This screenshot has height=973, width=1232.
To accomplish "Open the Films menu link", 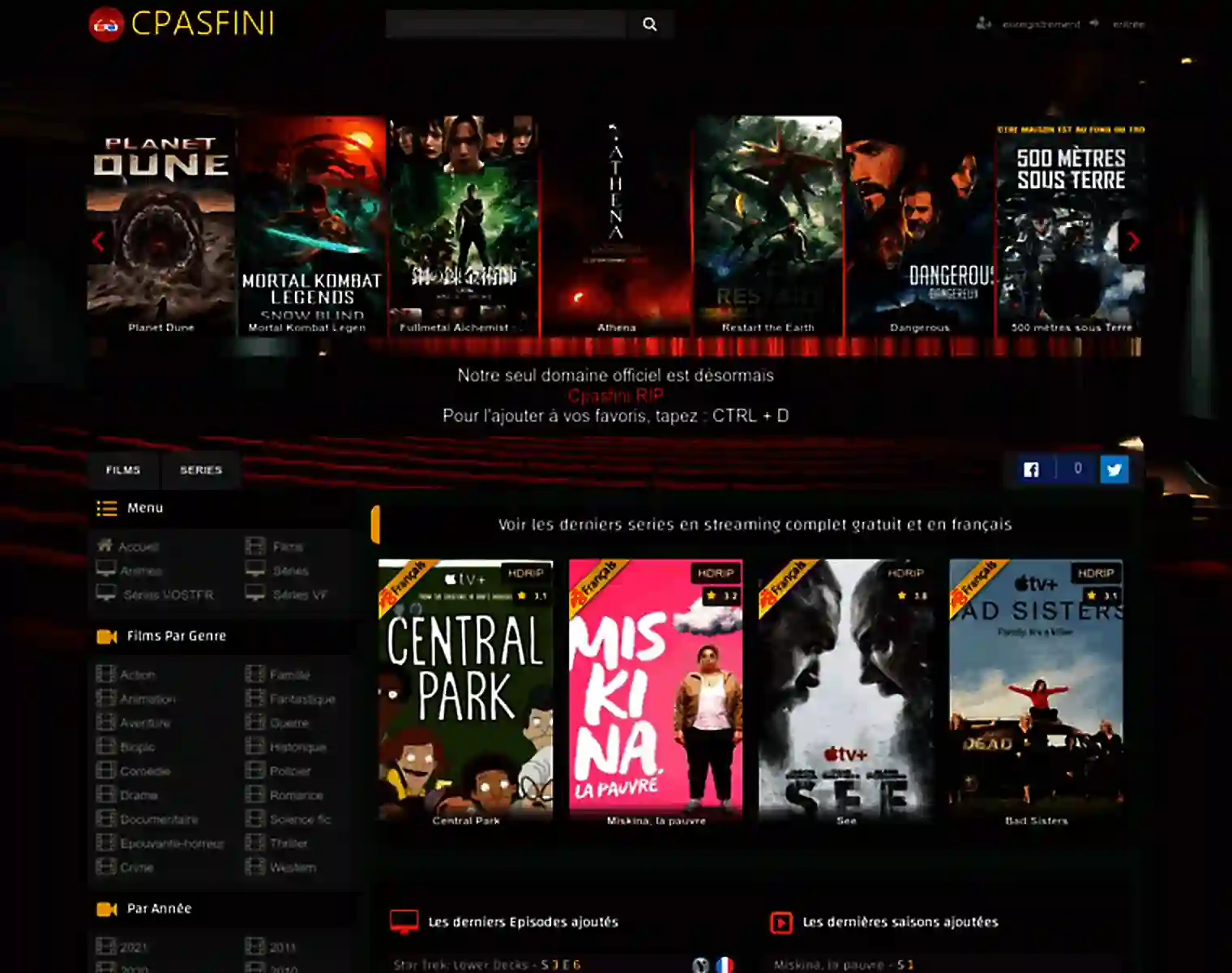I will [288, 547].
